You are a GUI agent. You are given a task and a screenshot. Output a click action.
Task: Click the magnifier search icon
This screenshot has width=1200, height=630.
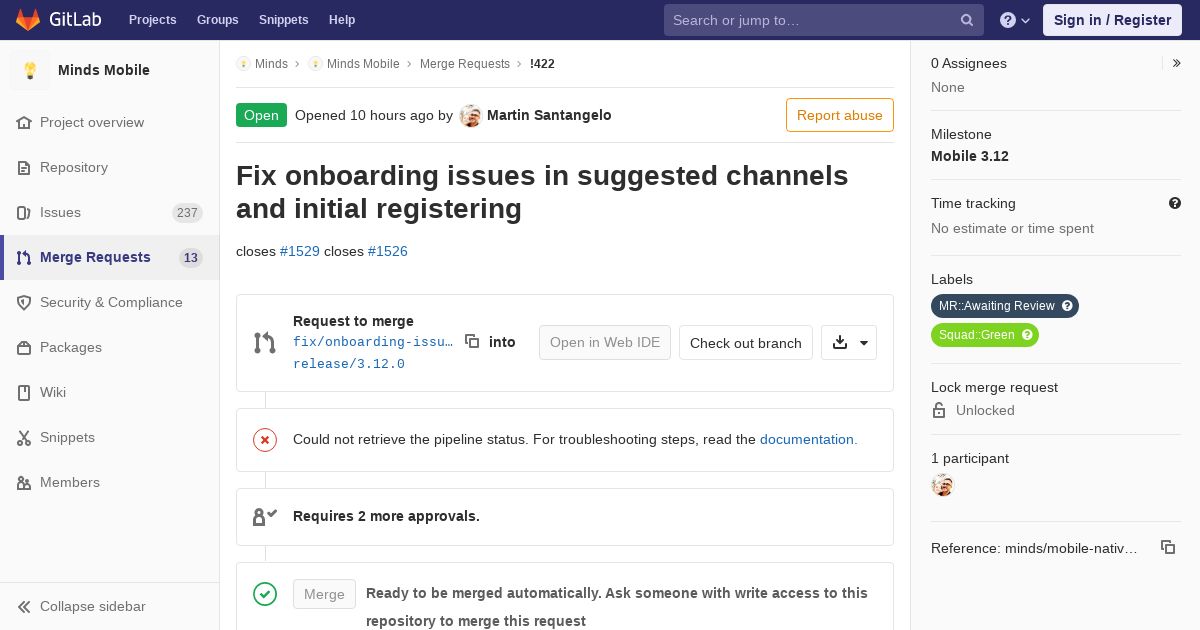coord(967,20)
